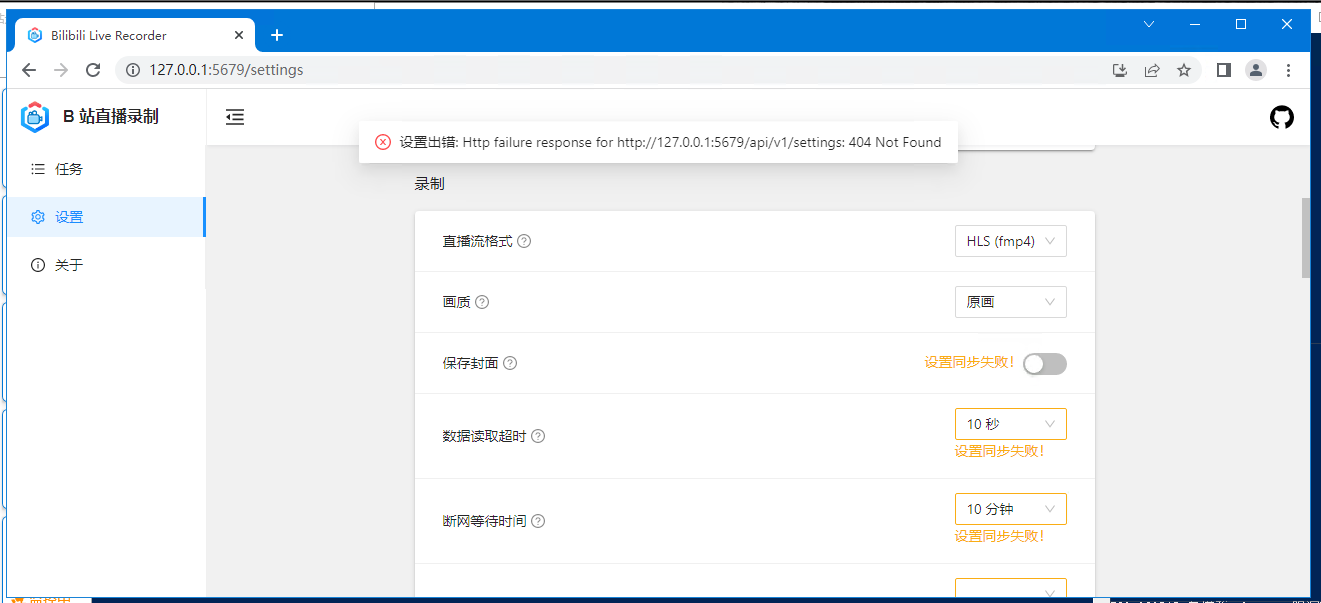This screenshot has width=1321, height=603.
Task: Toggle the 保存封面 switch
Action: tap(1045, 364)
